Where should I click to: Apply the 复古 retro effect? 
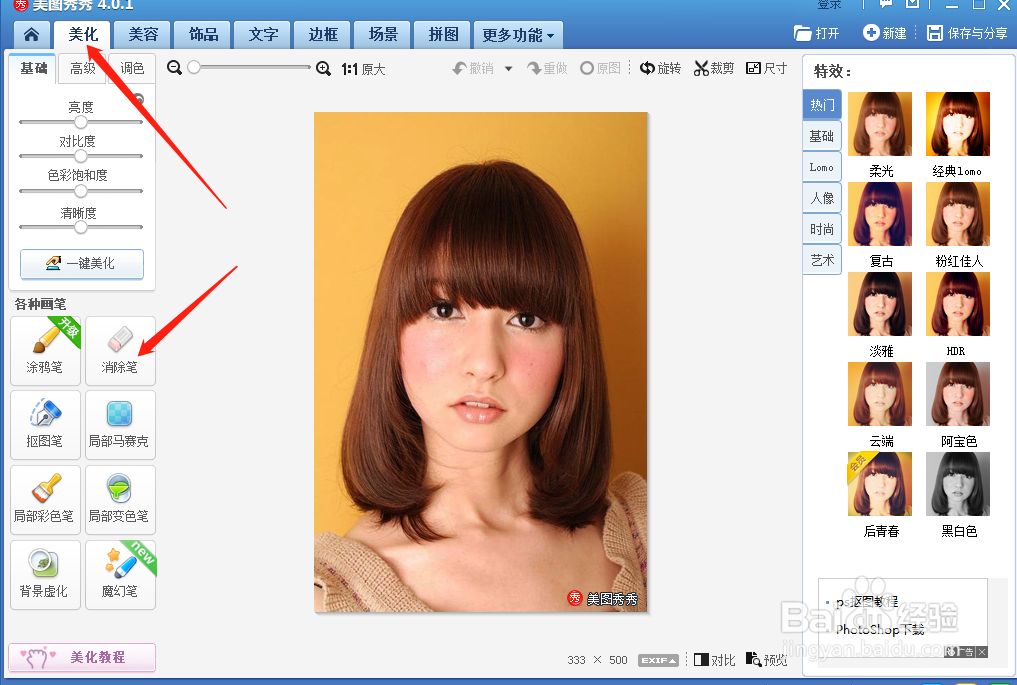(x=880, y=214)
